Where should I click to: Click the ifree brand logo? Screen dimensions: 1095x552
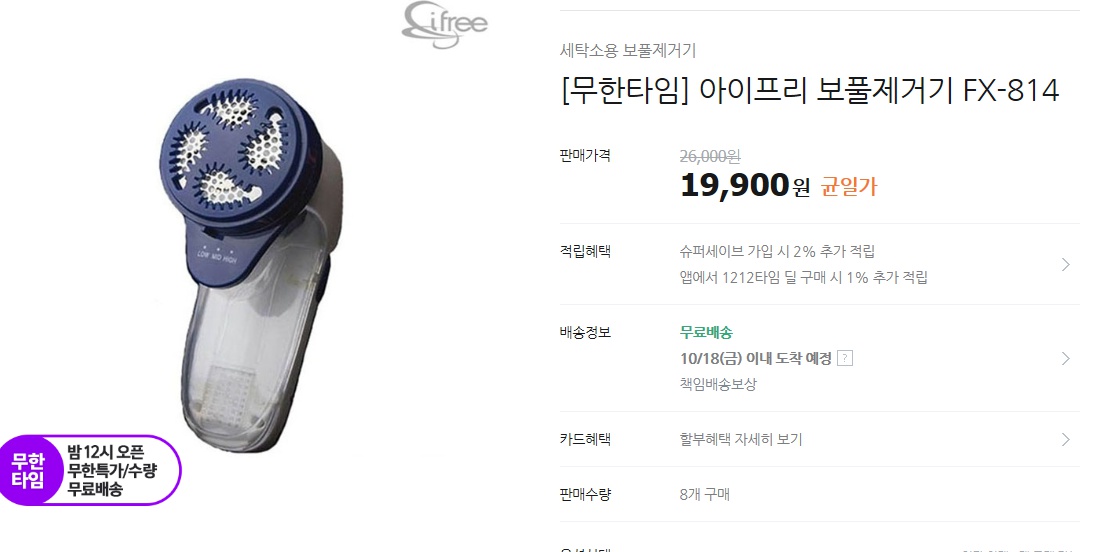point(445,24)
